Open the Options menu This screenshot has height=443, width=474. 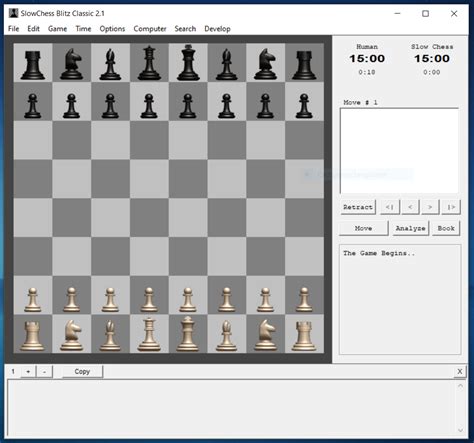tap(112, 29)
